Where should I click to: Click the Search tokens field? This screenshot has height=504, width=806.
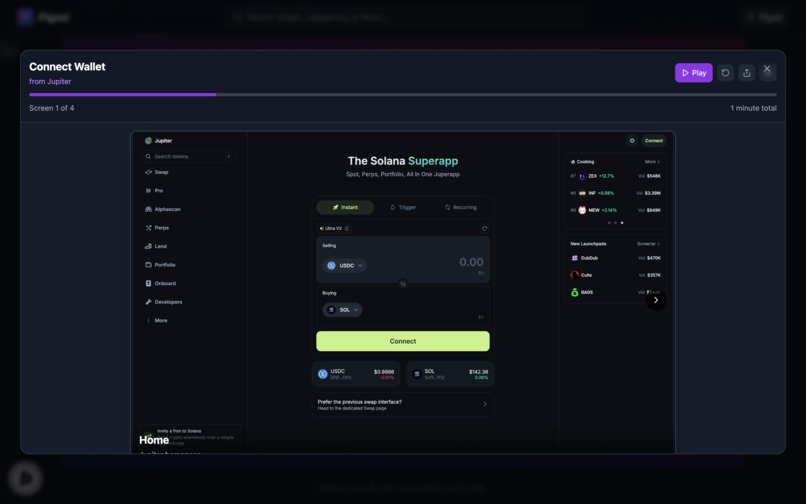coord(188,156)
